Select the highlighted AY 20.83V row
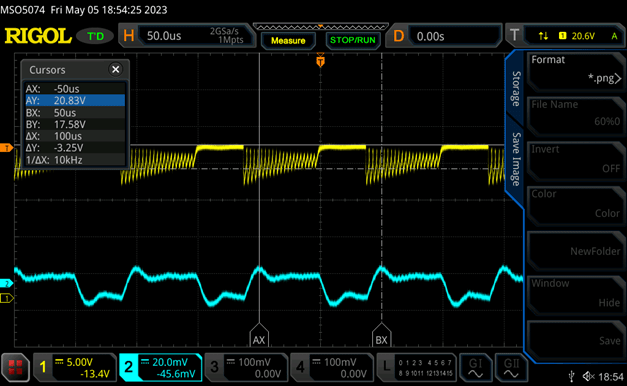The height and width of the screenshot is (386, 627). (75, 100)
